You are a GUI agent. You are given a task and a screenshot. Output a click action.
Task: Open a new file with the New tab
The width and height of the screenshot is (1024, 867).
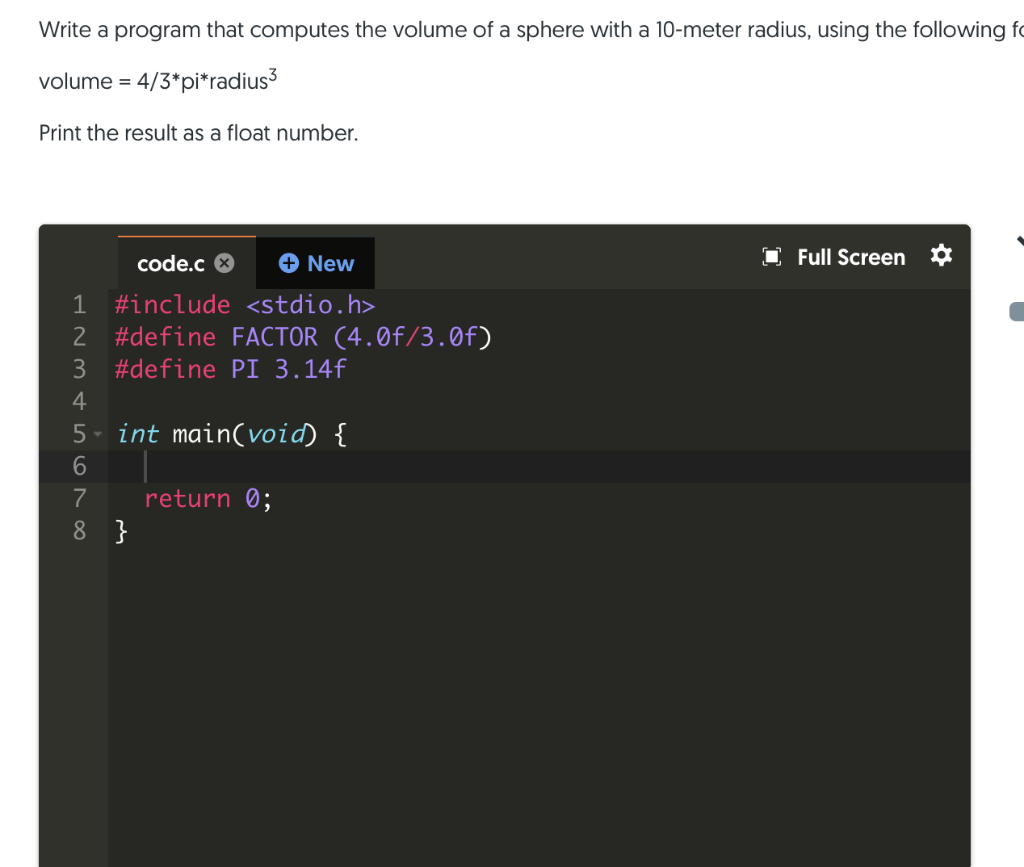coord(316,263)
